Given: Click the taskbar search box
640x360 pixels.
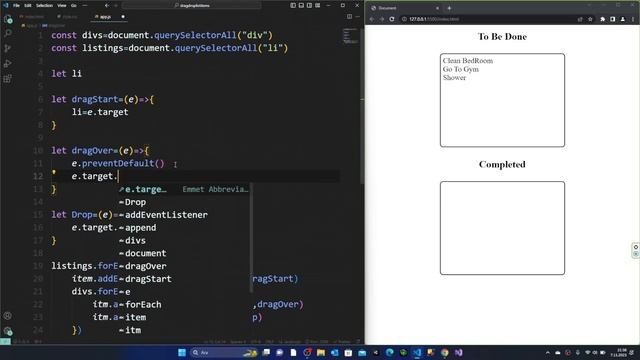Looking at the screenshot, I should coord(224,352).
